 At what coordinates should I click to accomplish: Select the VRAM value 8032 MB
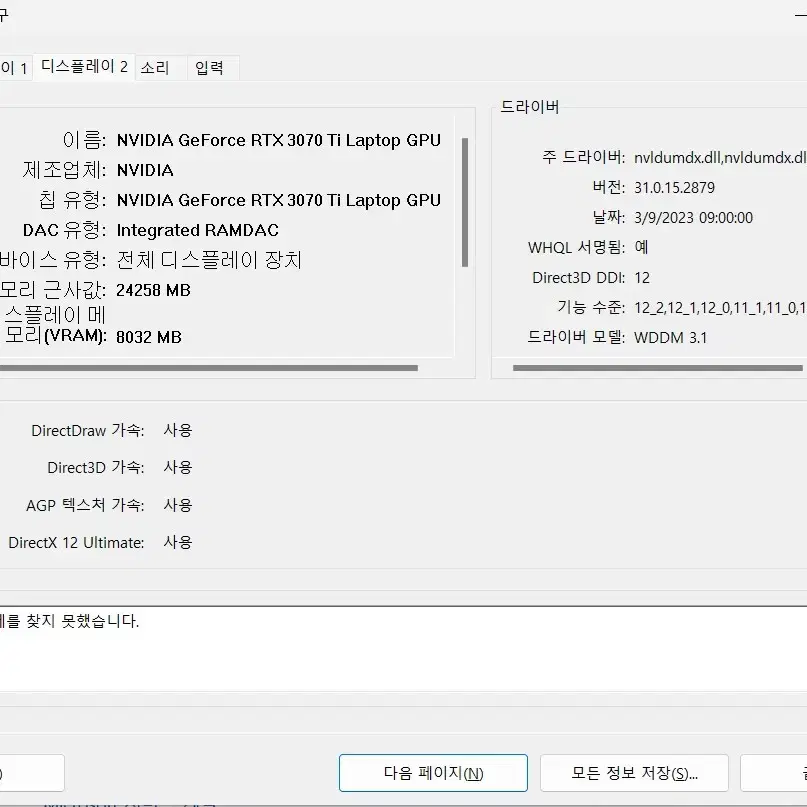(149, 337)
